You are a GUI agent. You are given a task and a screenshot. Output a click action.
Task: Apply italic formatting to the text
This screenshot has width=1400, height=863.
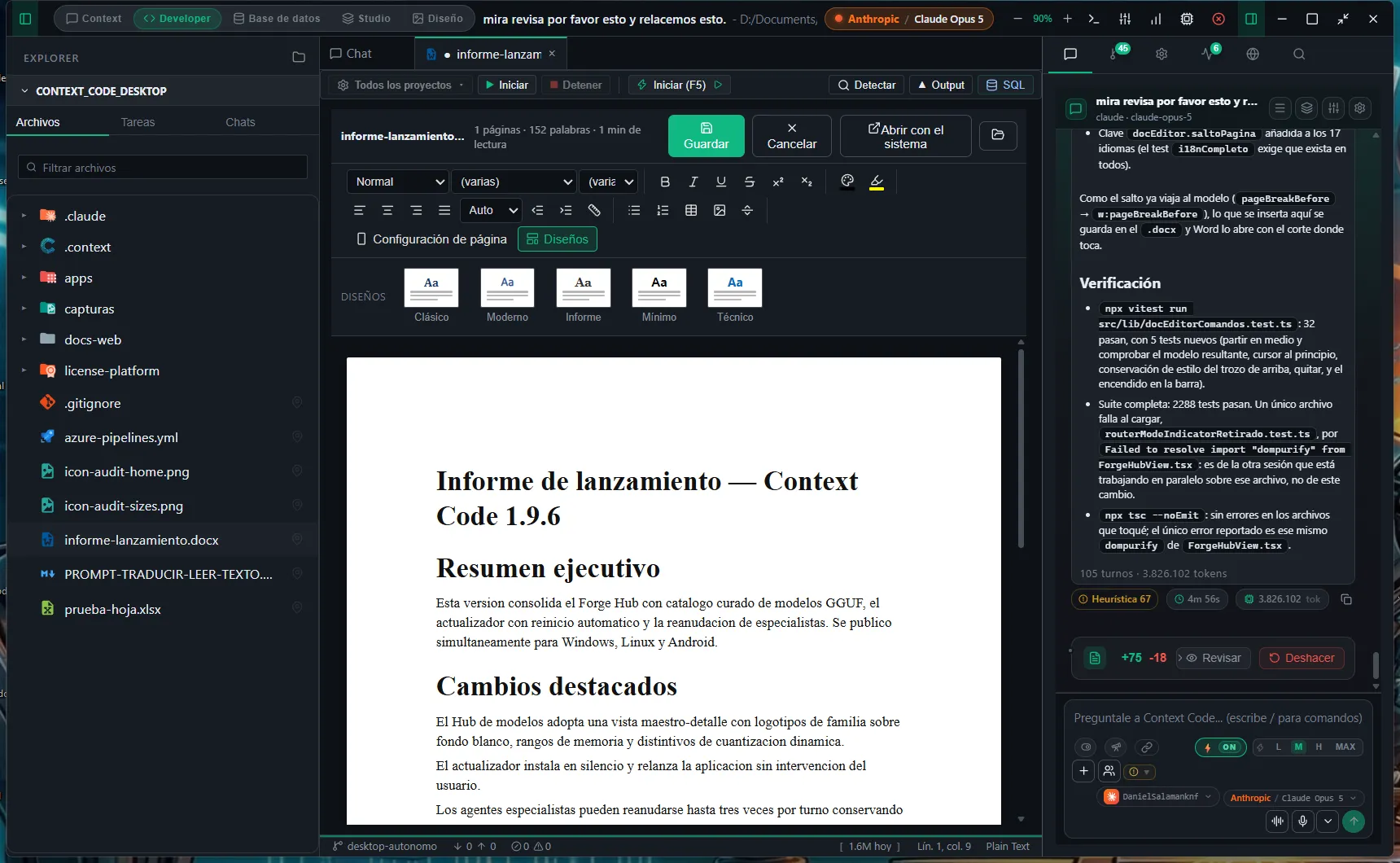693,182
